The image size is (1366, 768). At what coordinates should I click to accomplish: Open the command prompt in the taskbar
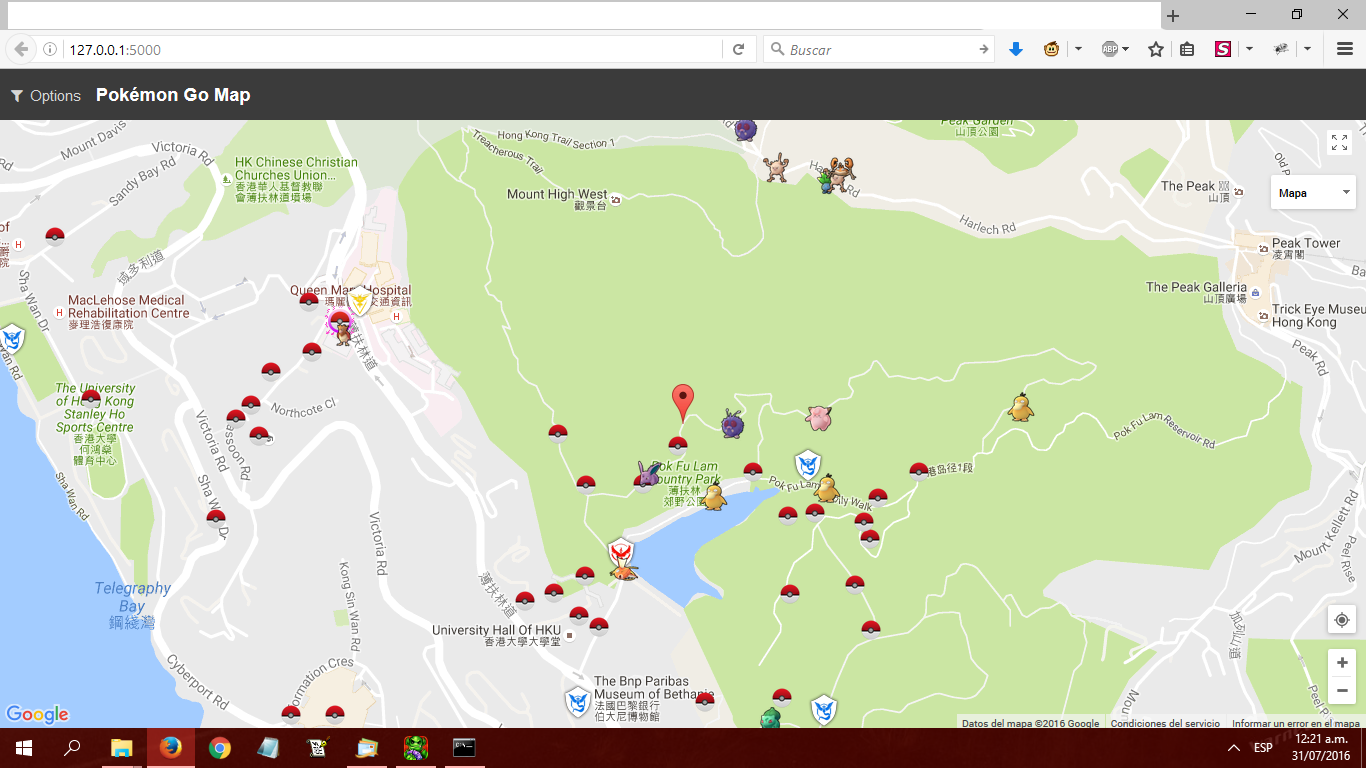(464, 748)
